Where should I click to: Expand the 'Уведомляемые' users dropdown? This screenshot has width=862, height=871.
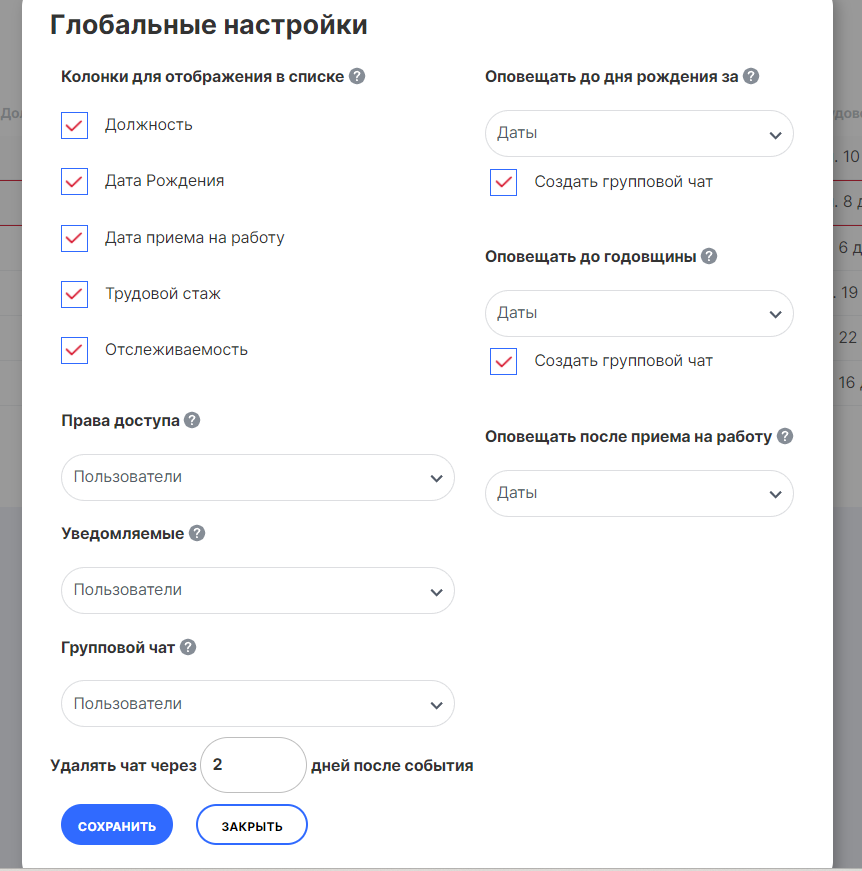pyautogui.click(x=257, y=590)
